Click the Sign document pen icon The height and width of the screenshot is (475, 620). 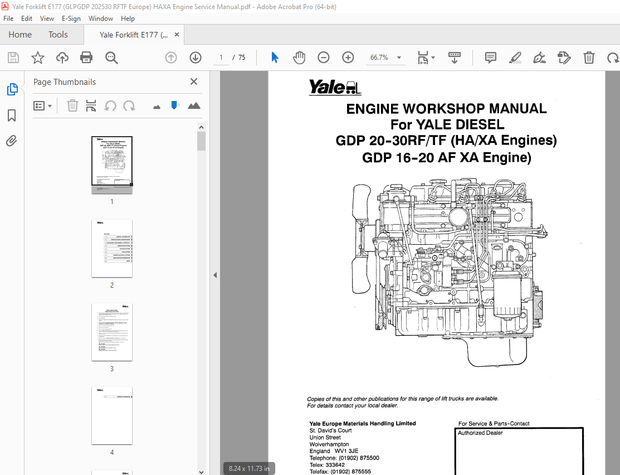tap(539, 58)
